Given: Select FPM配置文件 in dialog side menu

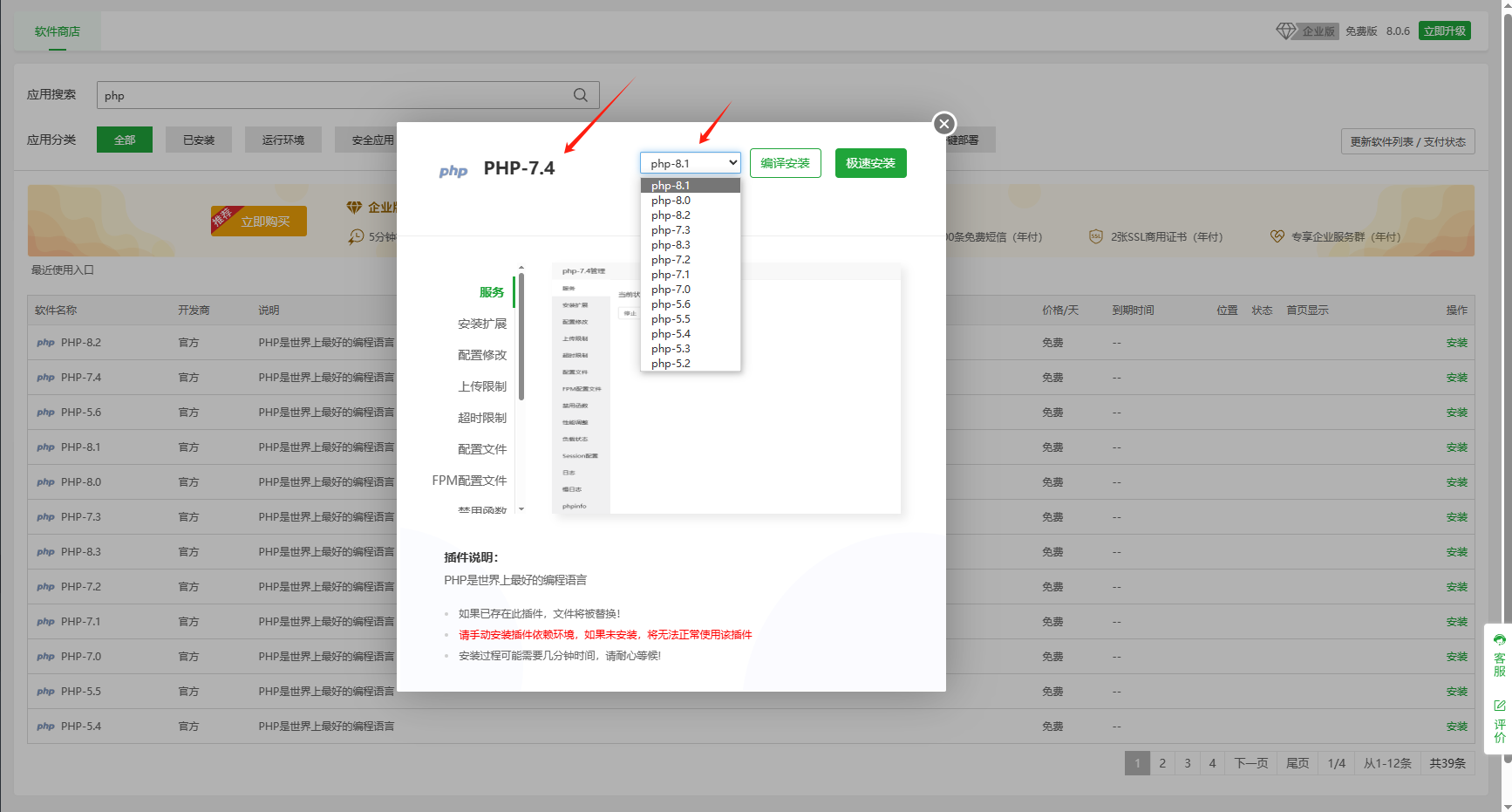Looking at the screenshot, I should tap(469, 481).
